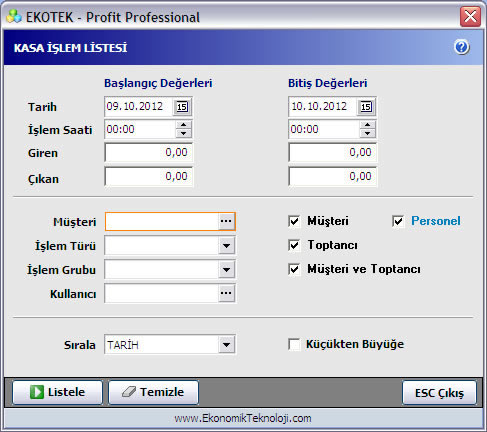The width and height of the screenshot is (487, 432).
Task: Open Kullanıcı lookup ellipsis button
Action: coord(226,293)
